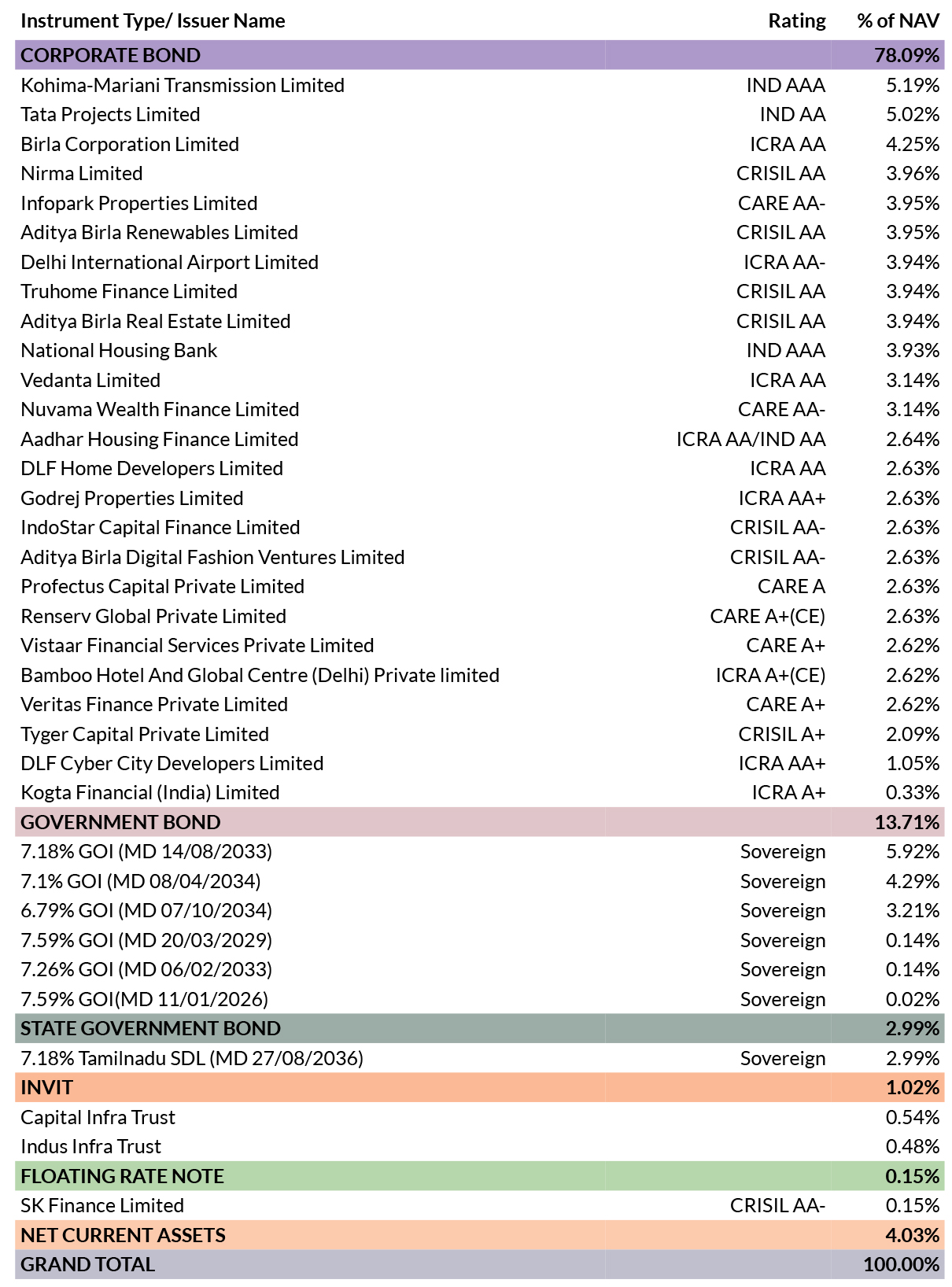The width and height of the screenshot is (952, 1287).
Task: Select the NET CURRENT ASSETS row
Action: click(x=479, y=1235)
